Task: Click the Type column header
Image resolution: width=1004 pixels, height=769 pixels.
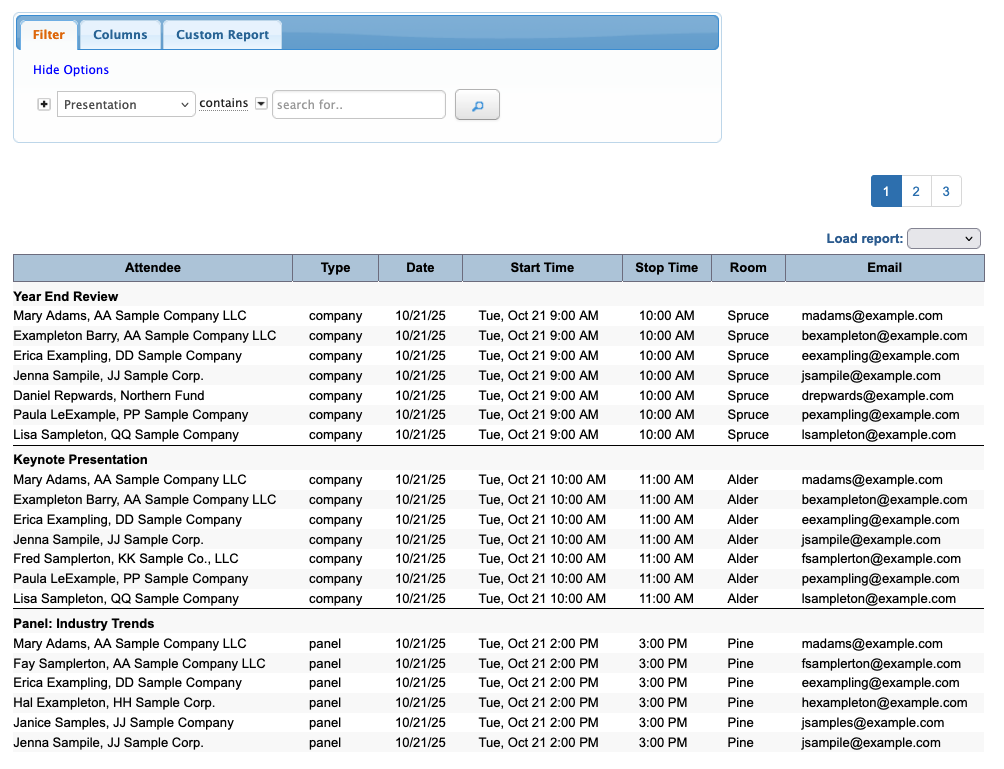Action: coord(336,268)
